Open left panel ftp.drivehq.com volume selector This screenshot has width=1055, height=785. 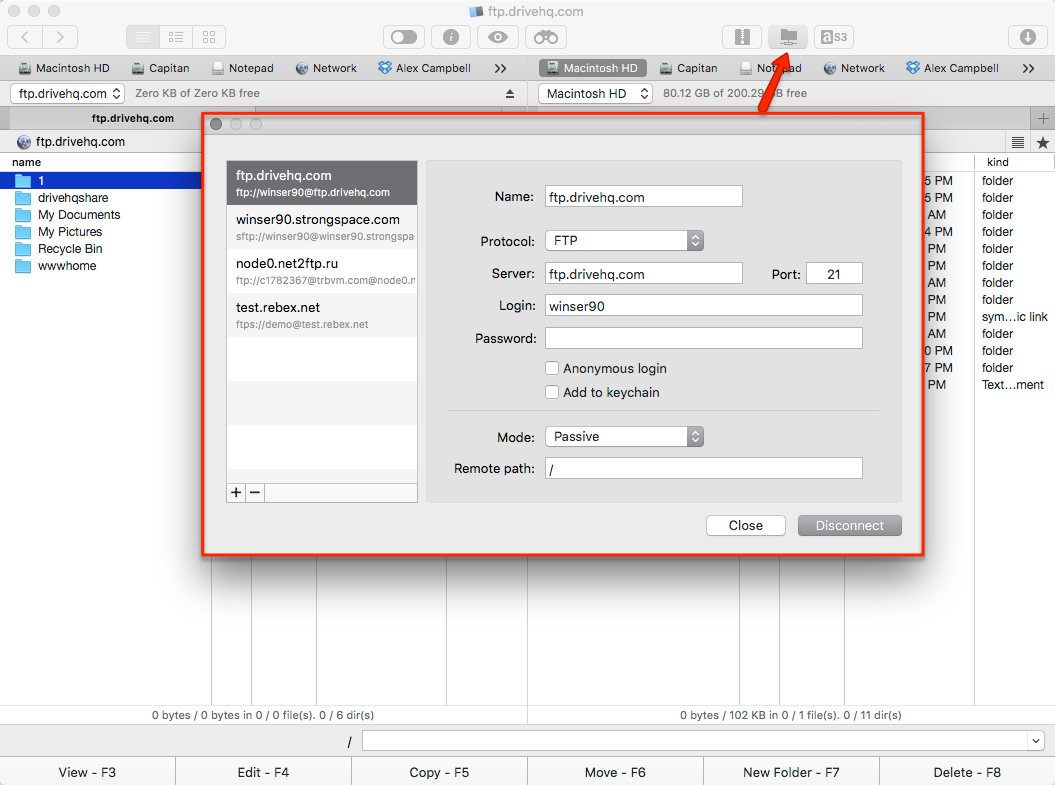tap(67, 94)
